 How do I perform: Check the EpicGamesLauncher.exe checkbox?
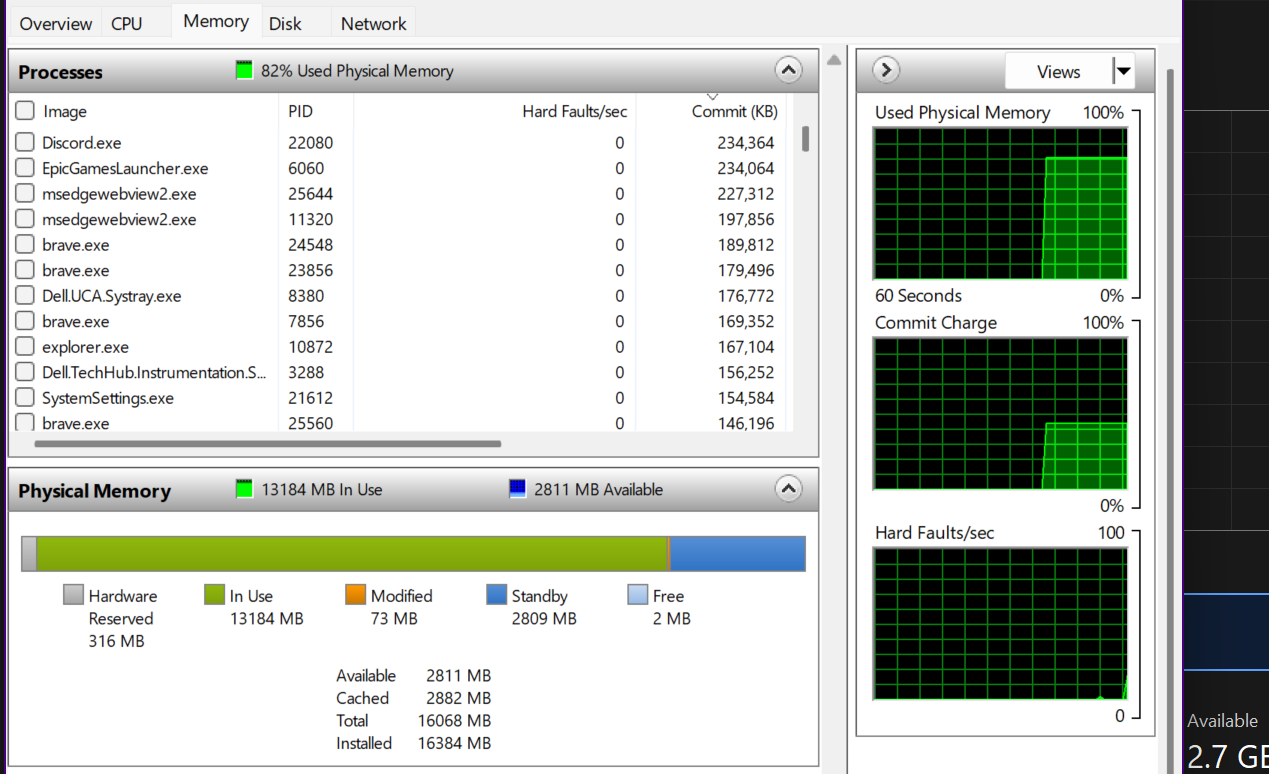[x=25, y=168]
